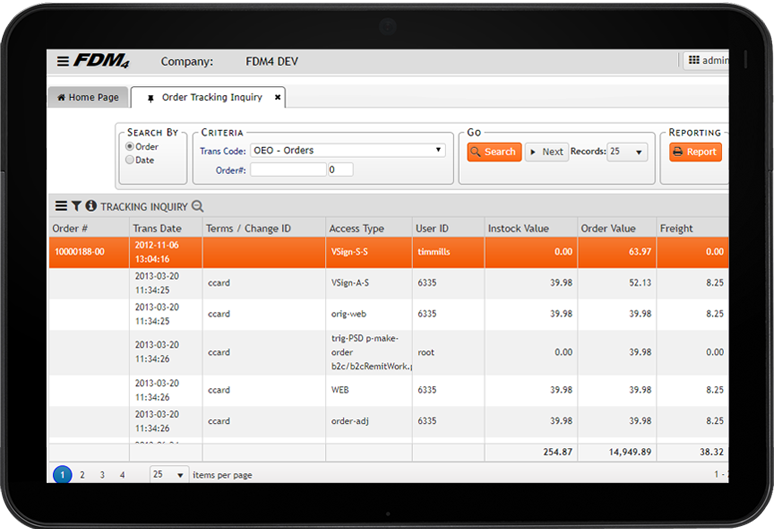This screenshot has height=529, width=774.
Task: Click the WEB access type cell
Action: pyautogui.click(x=369, y=390)
